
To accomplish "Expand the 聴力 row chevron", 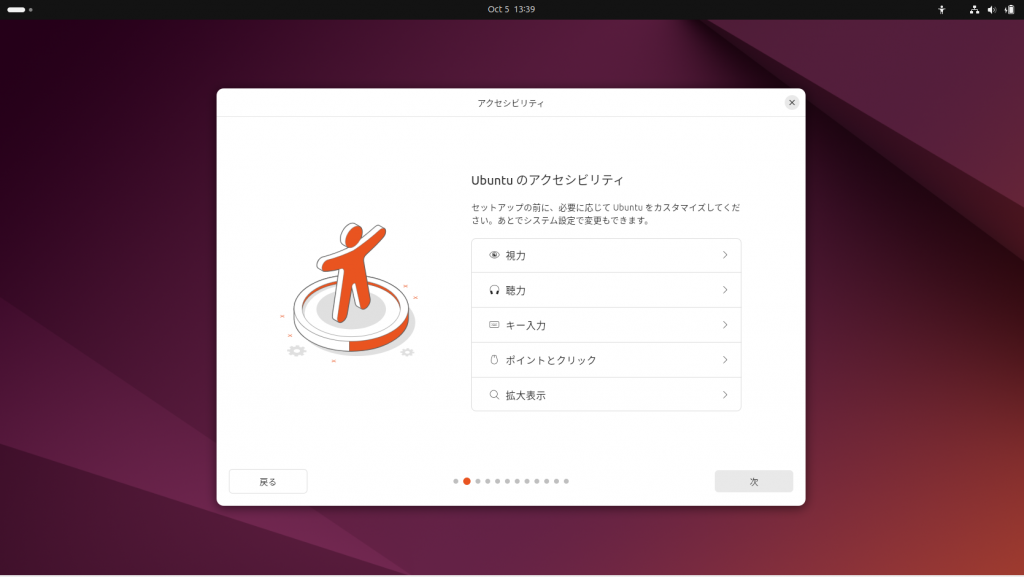I will 724,290.
